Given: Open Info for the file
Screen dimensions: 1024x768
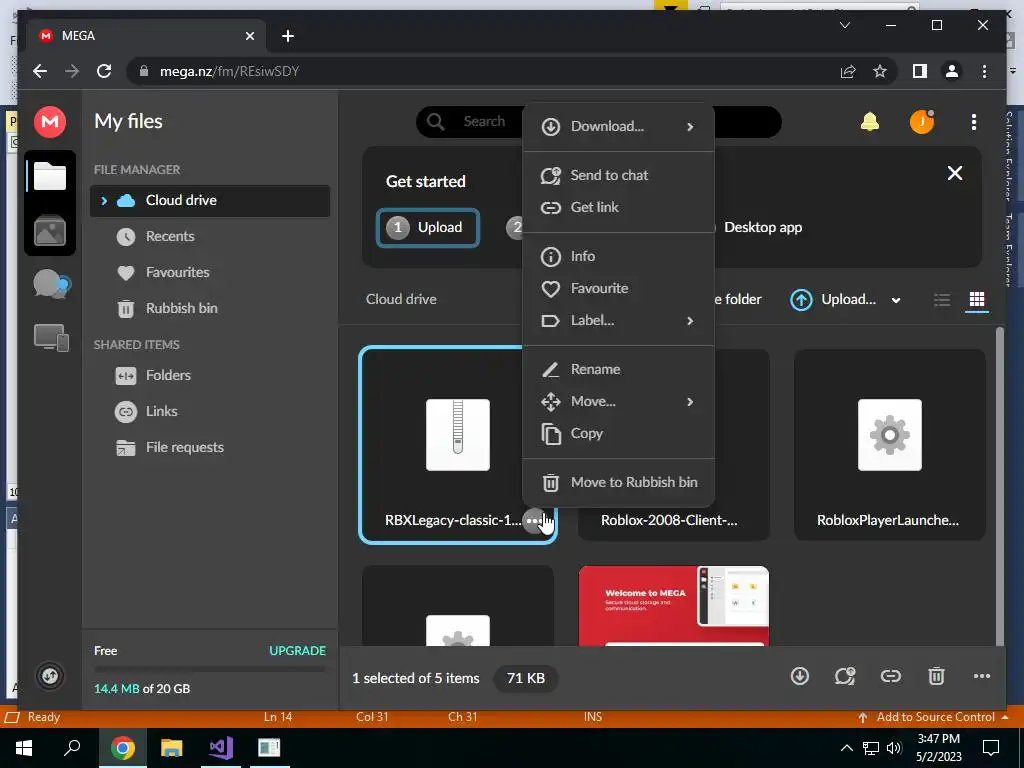Looking at the screenshot, I should click(x=618, y=256).
